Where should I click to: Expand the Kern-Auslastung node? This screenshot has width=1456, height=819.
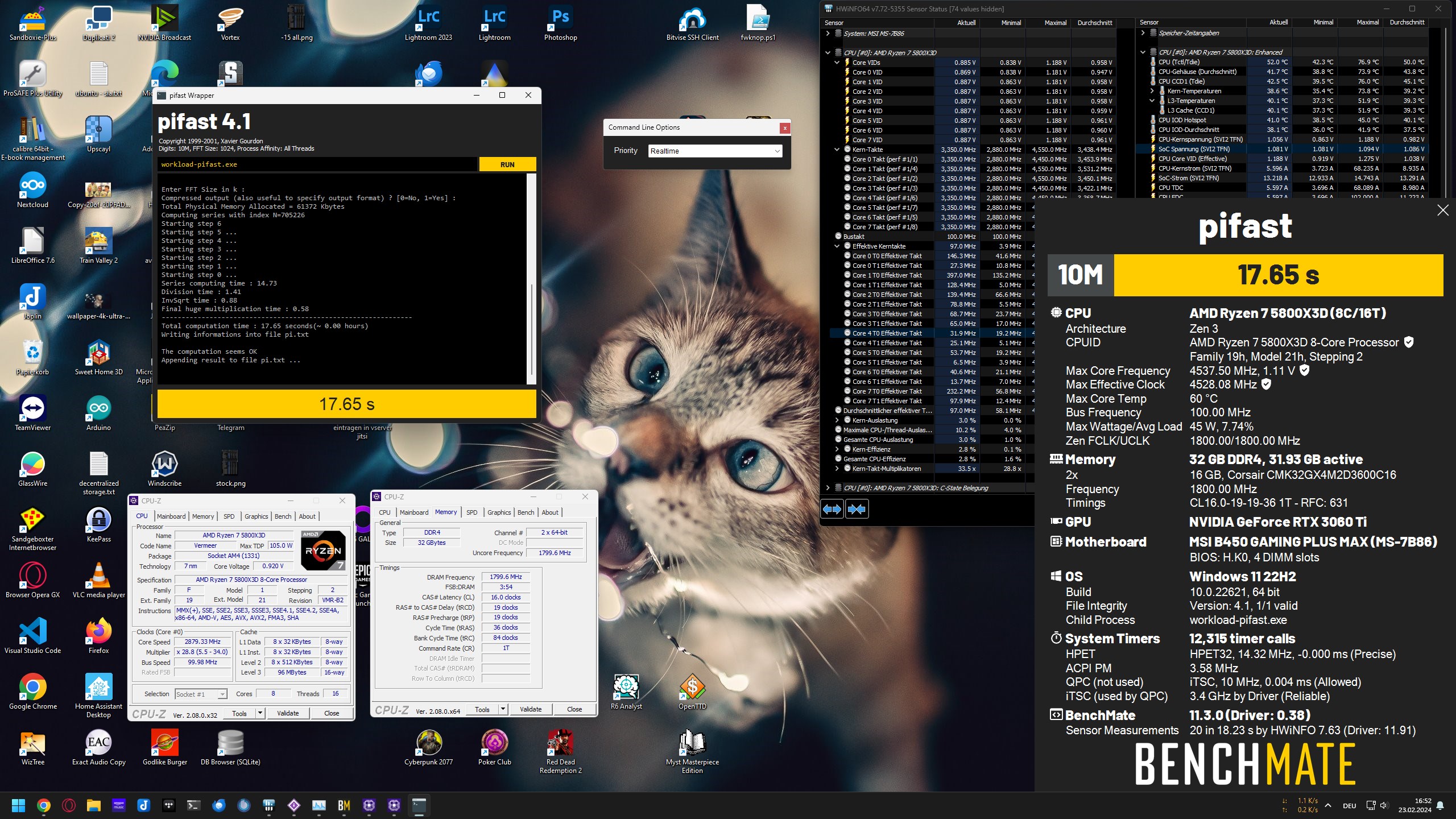coord(837,420)
